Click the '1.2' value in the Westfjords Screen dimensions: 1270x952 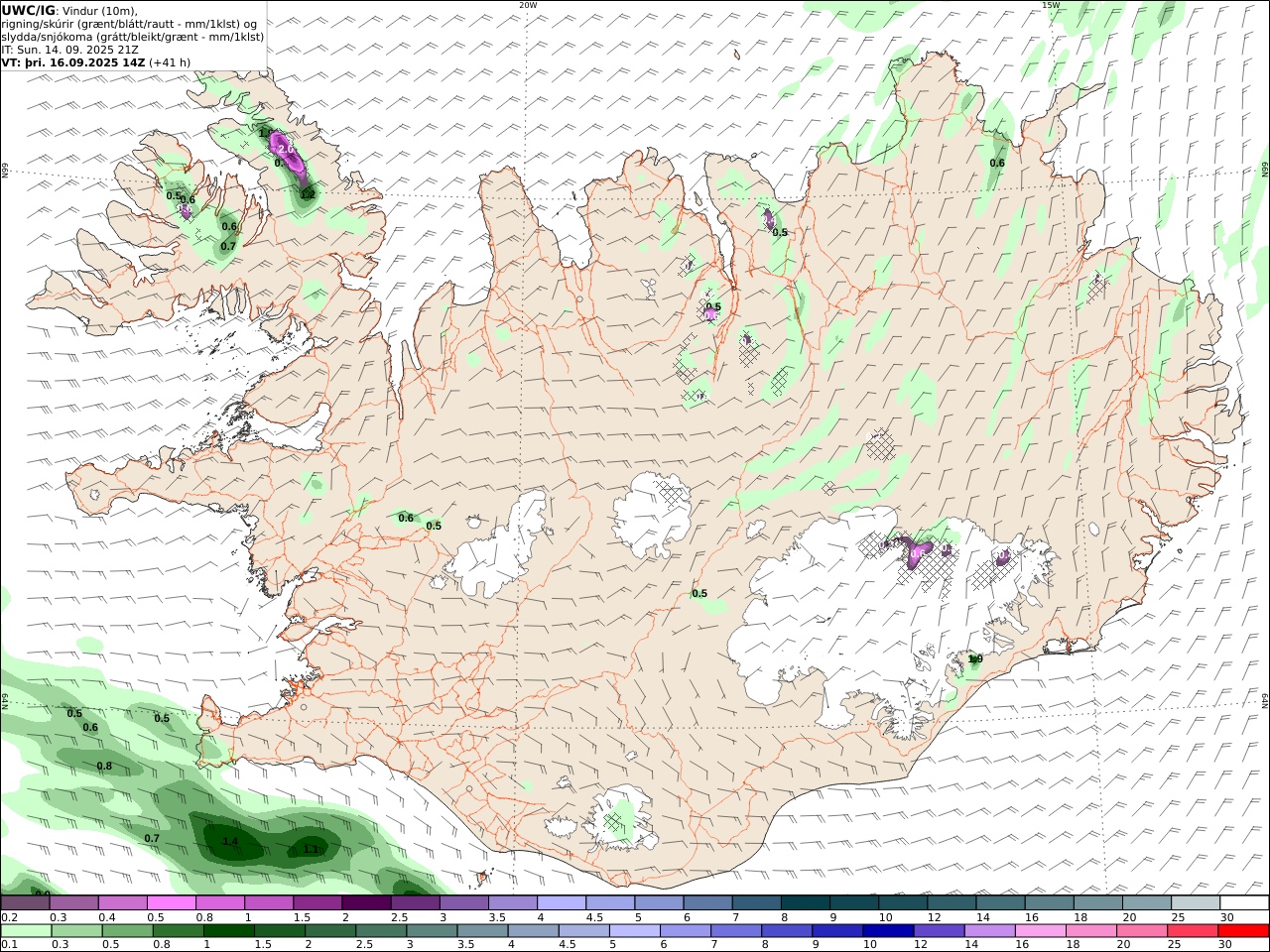pyautogui.click(x=308, y=194)
